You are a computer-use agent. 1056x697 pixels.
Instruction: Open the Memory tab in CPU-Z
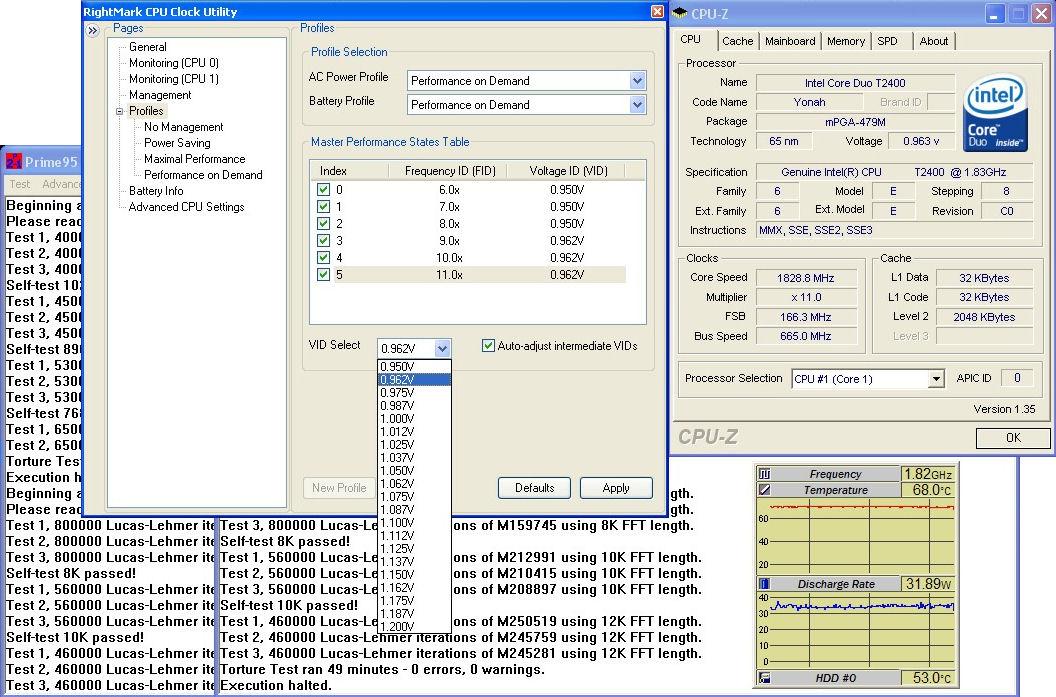[846, 41]
